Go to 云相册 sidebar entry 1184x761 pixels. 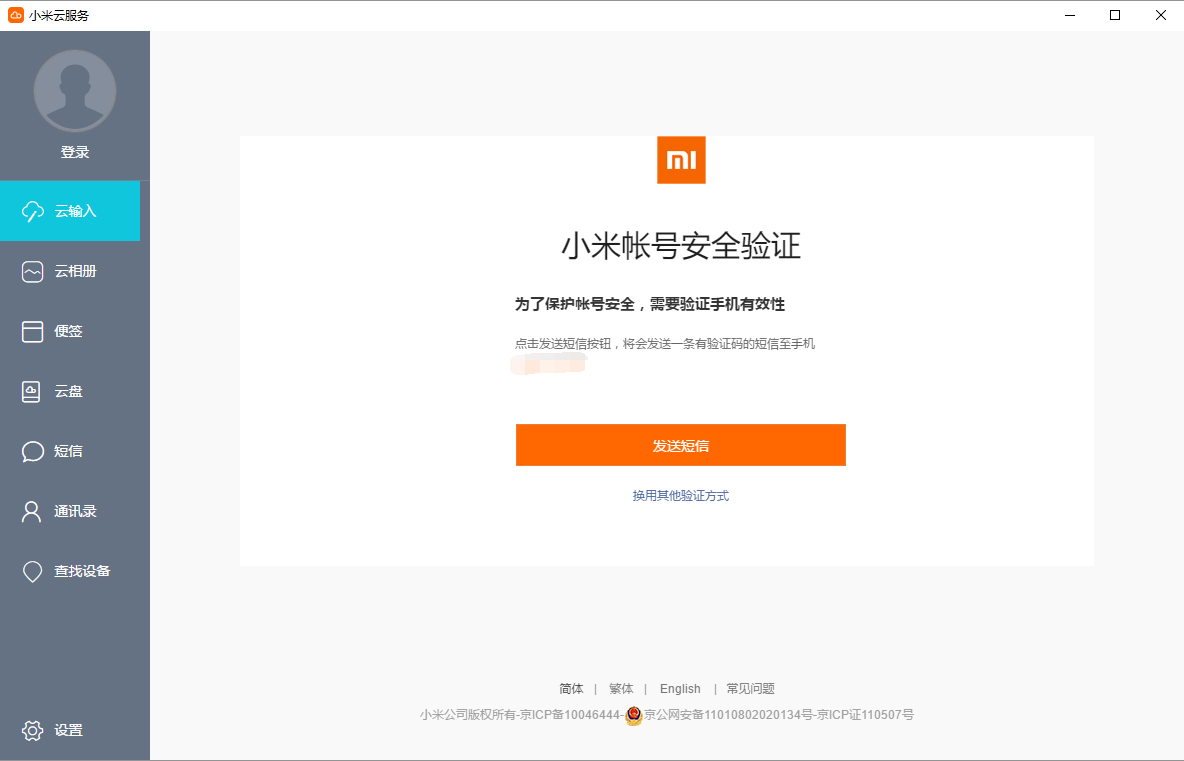(x=75, y=271)
